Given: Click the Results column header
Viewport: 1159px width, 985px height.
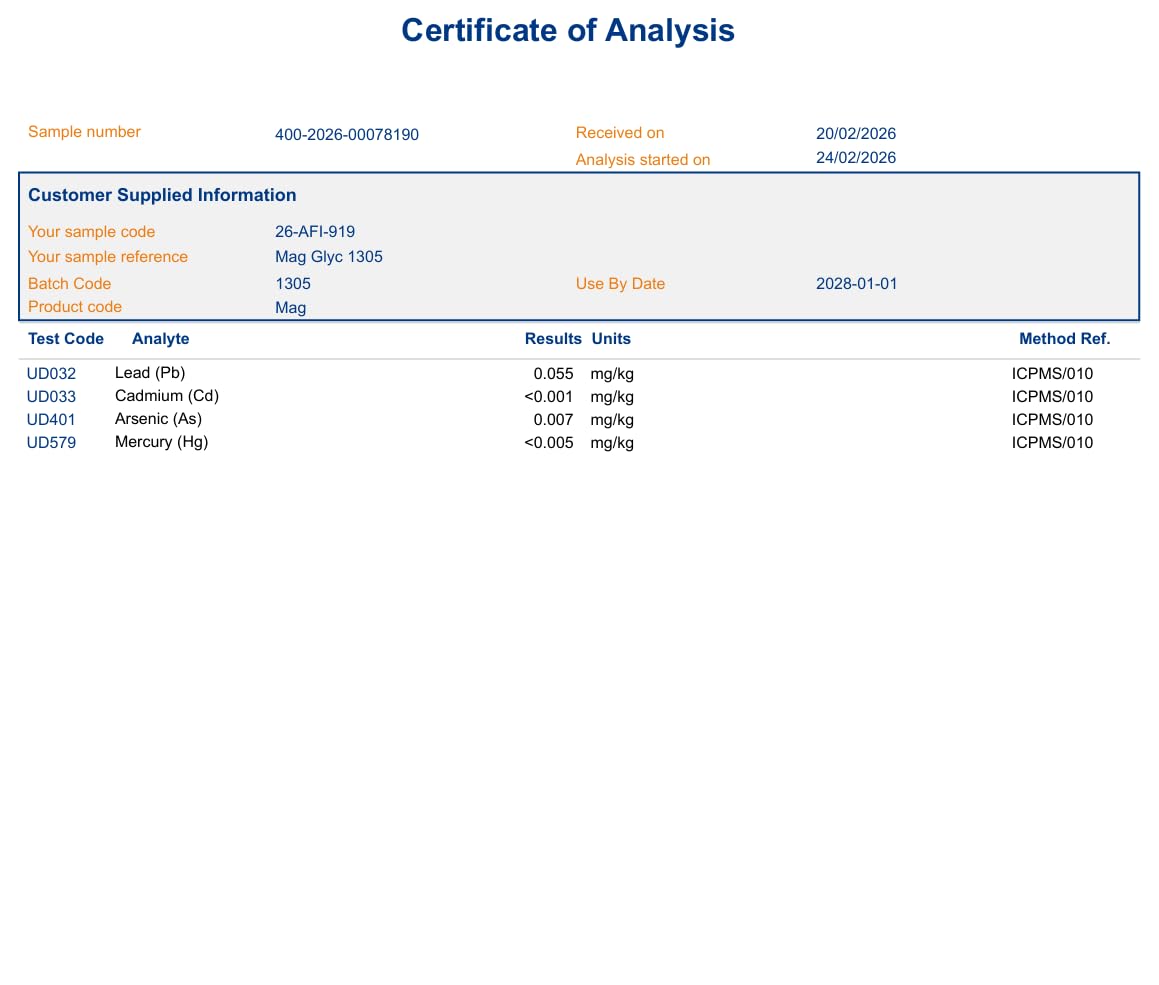Looking at the screenshot, I should [553, 339].
